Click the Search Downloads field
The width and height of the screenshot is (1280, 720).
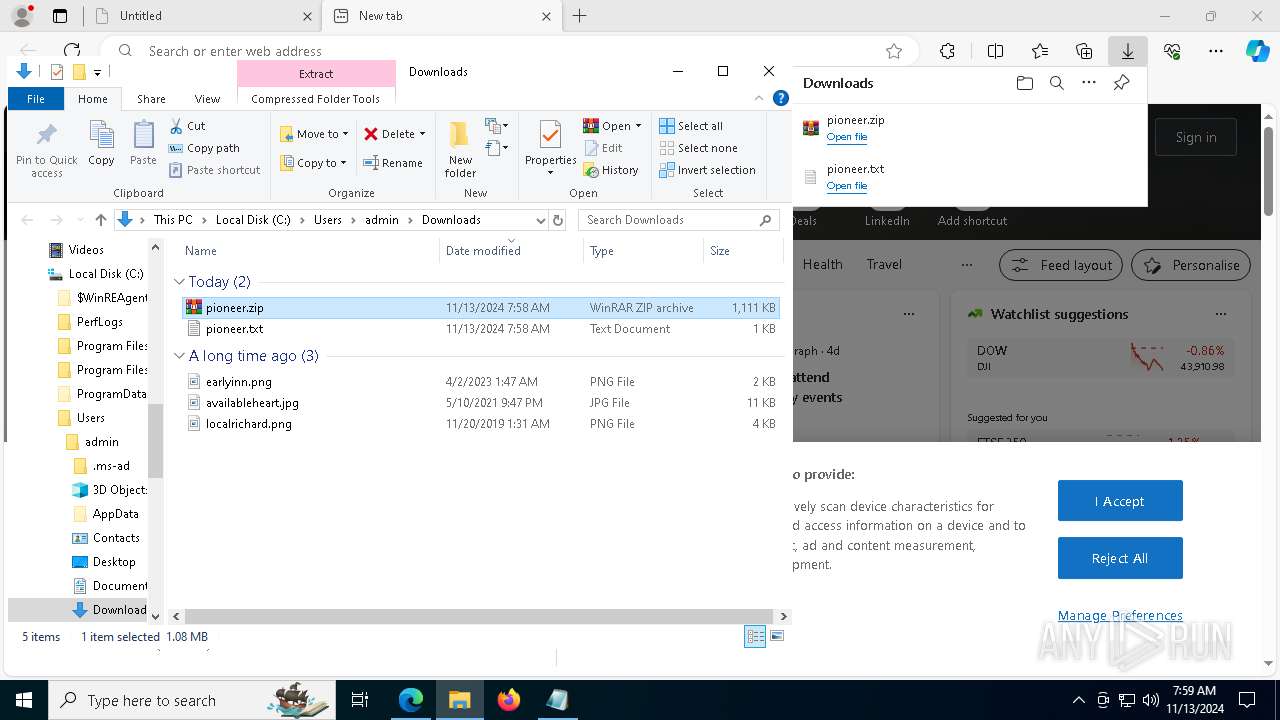point(680,220)
